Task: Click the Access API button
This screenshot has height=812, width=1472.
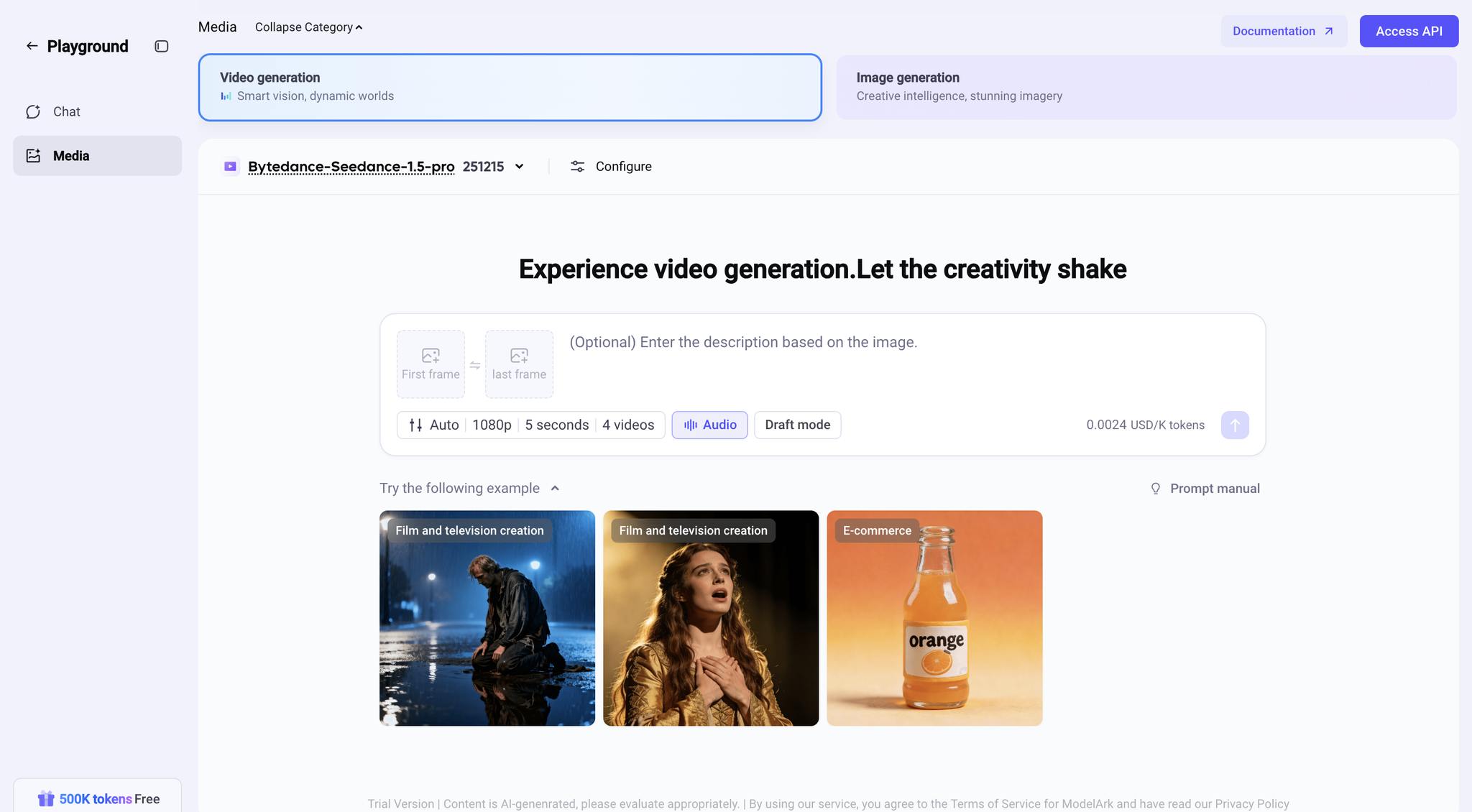Action: coord(1408,31)
